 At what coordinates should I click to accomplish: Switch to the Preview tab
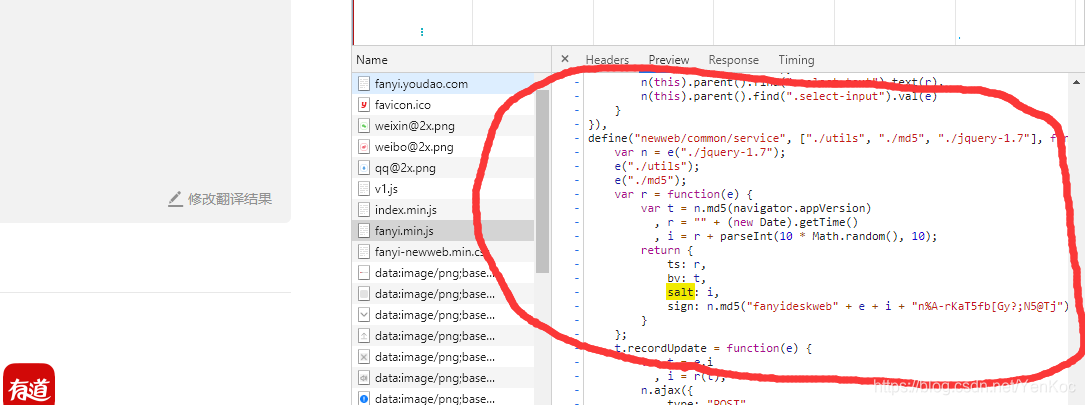click(x=668, y=60)
